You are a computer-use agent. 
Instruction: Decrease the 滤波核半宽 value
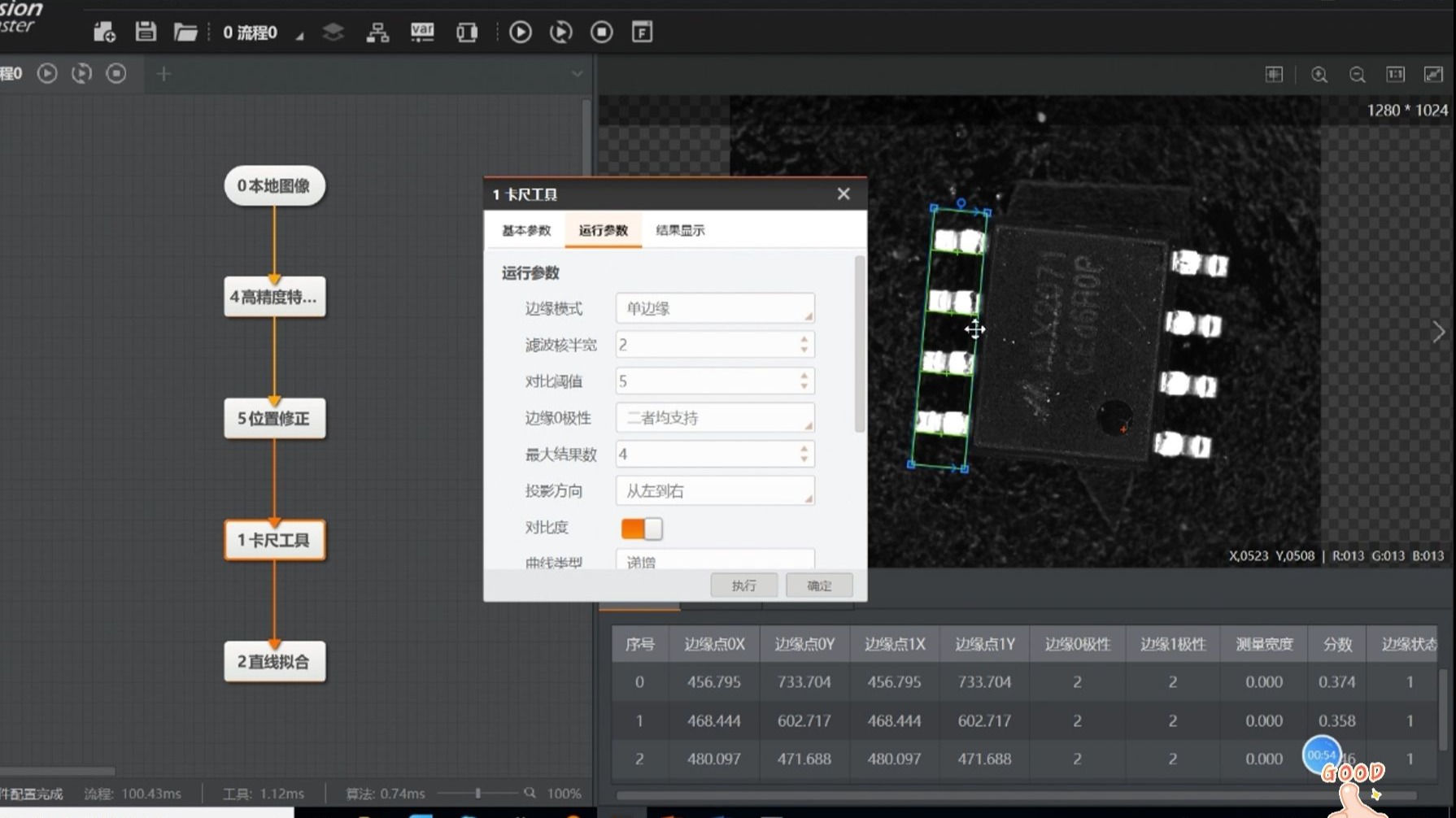coord(804,350)
